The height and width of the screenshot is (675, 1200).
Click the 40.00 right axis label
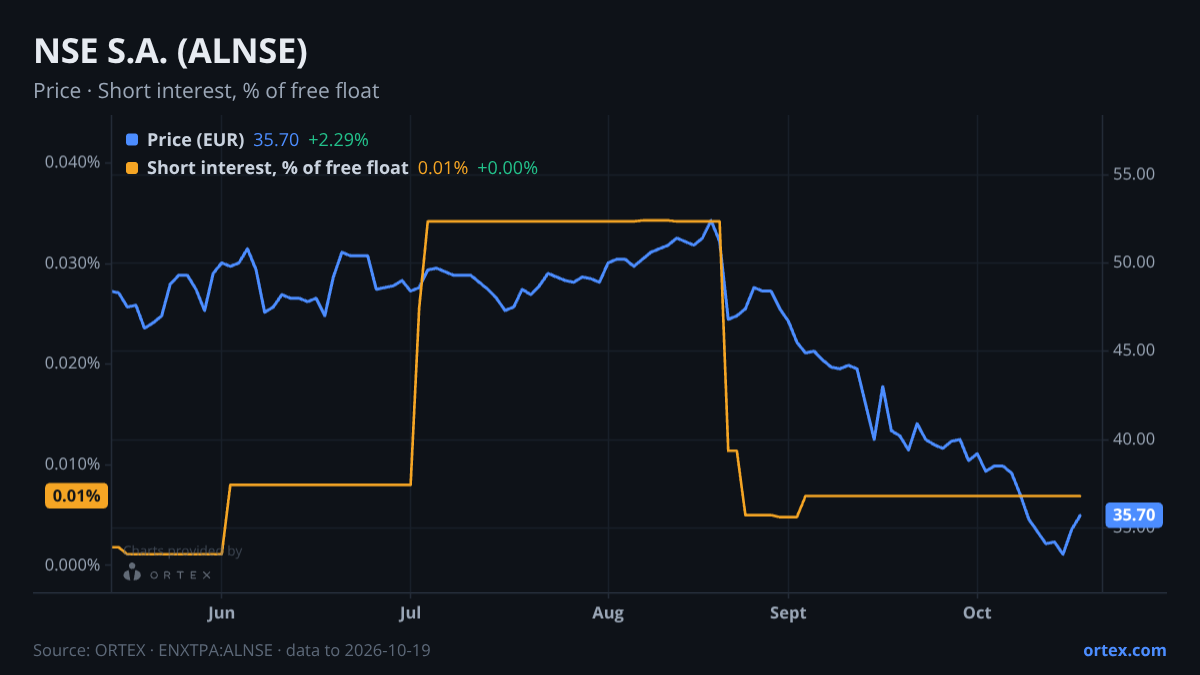(1134, 439)
